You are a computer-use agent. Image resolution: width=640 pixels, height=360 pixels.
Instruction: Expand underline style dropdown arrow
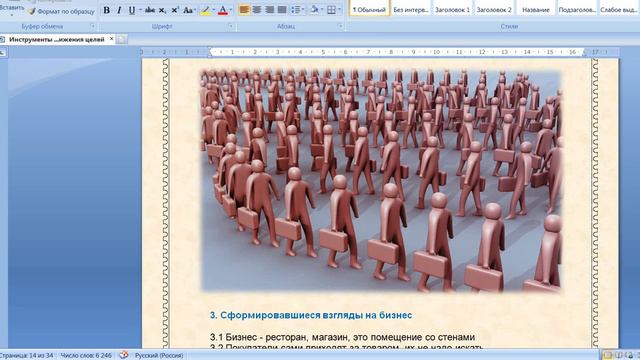click(x=140, y=10)
